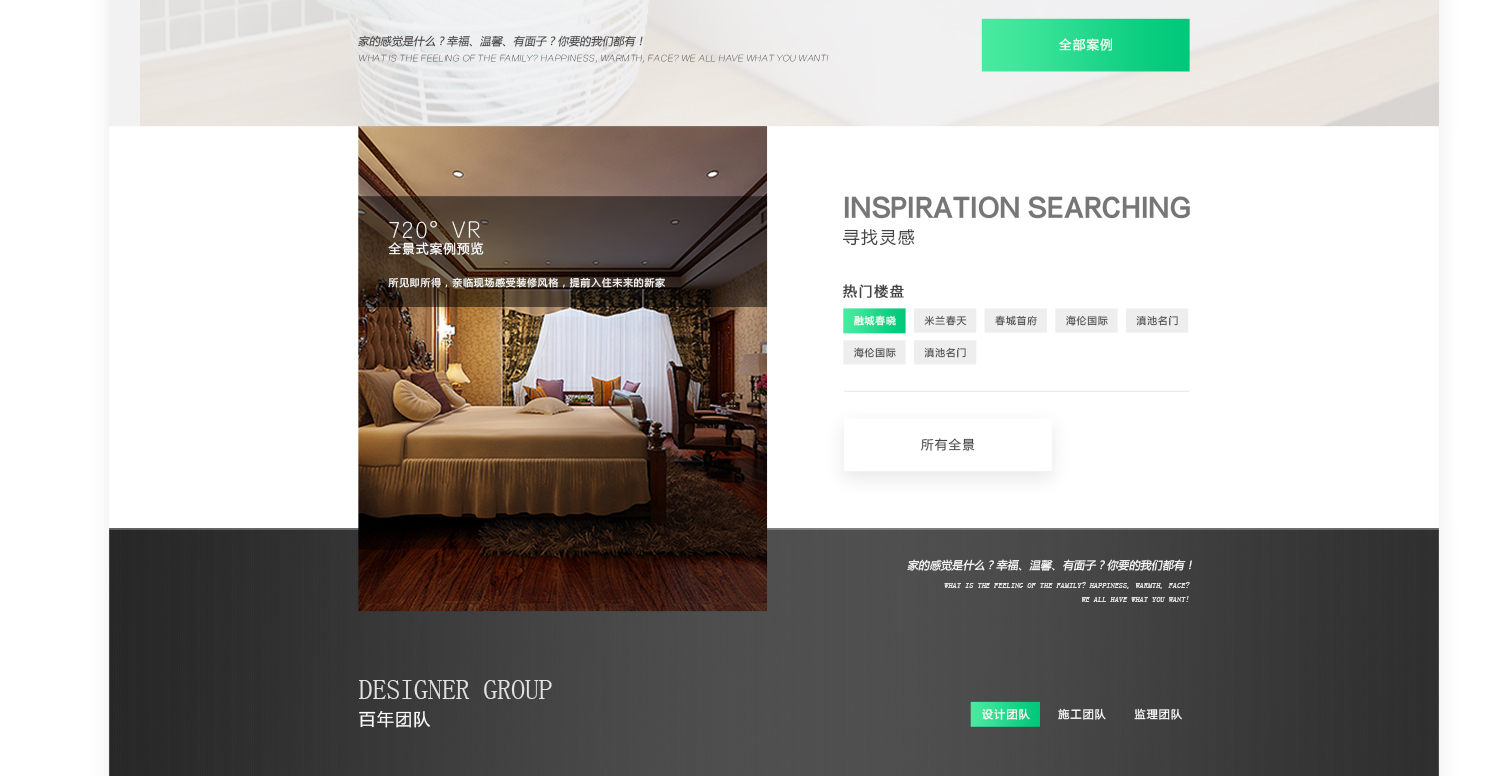Open the 监理团队 tab
The width and height of the screenshot is (1500, 776).
point(1158,714)
